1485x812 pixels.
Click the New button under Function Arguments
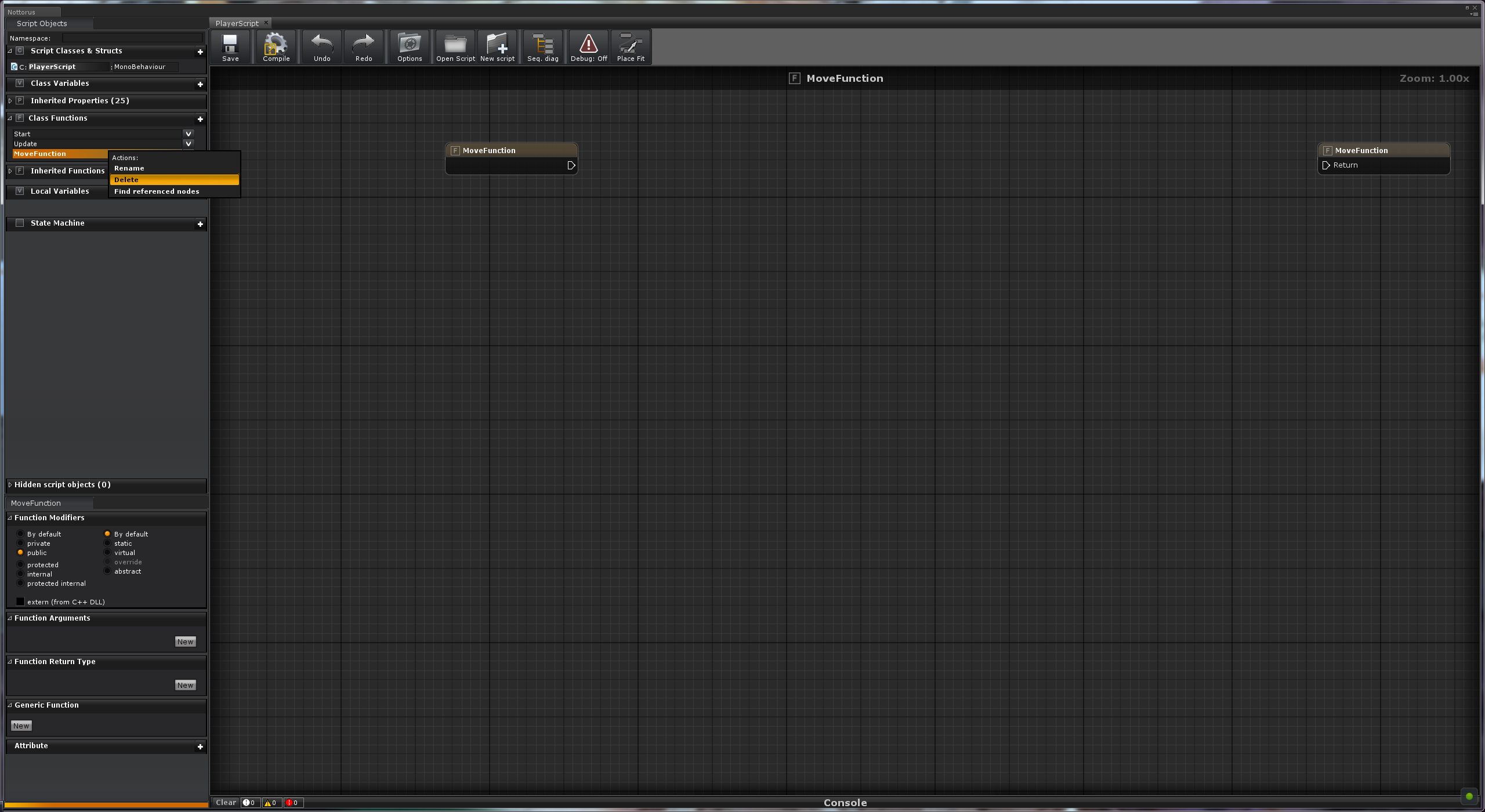pyautogui.click(x=186, y=641)
